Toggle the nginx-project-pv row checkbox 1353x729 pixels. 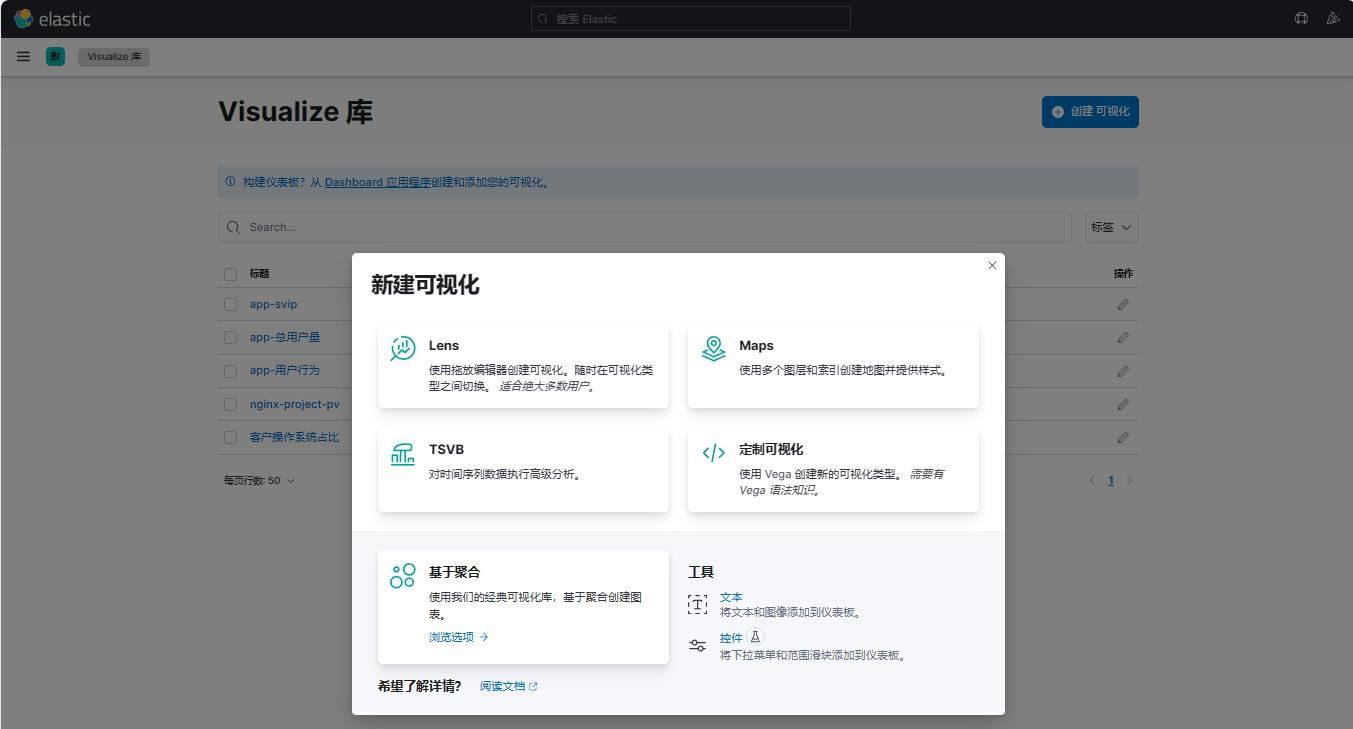tap(231, 404)
